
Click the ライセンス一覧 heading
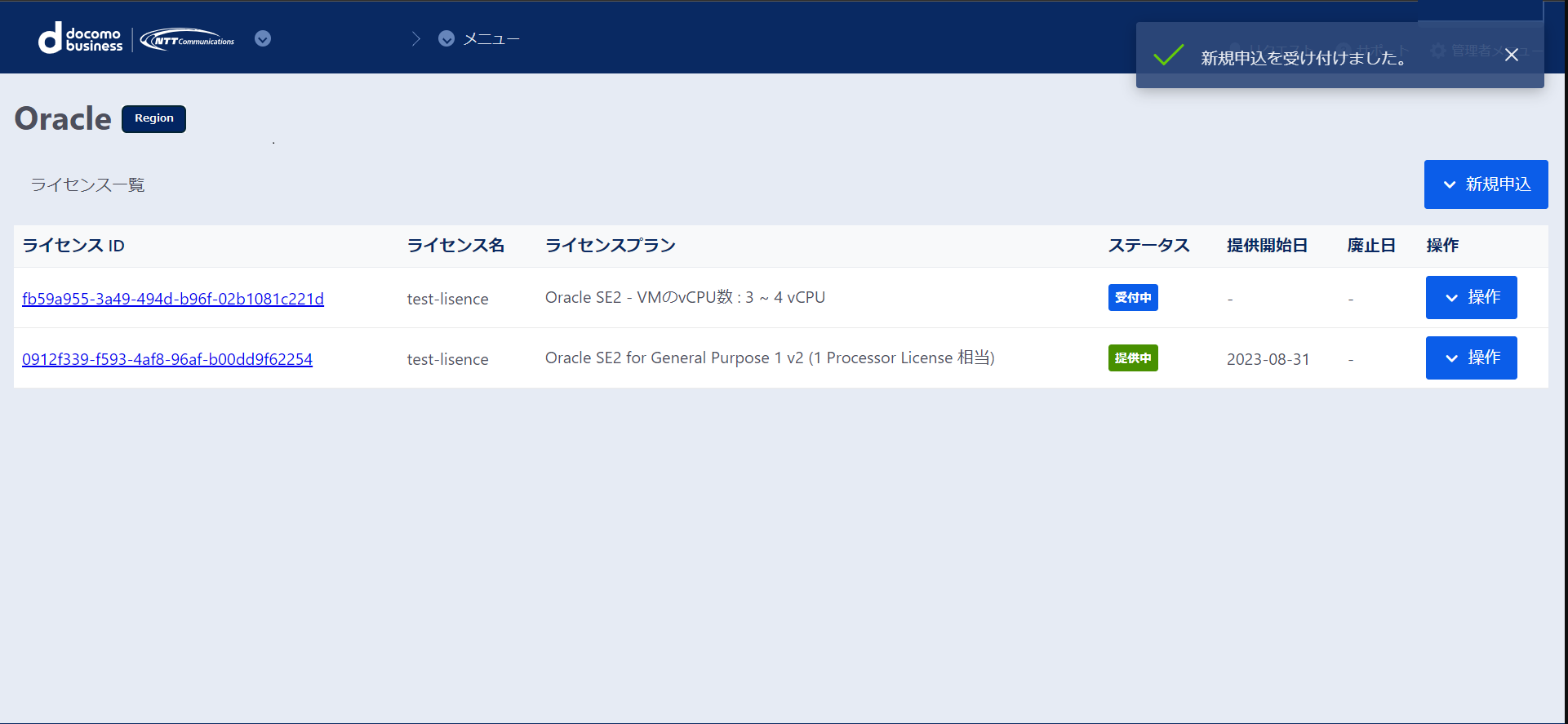(87, 185)
